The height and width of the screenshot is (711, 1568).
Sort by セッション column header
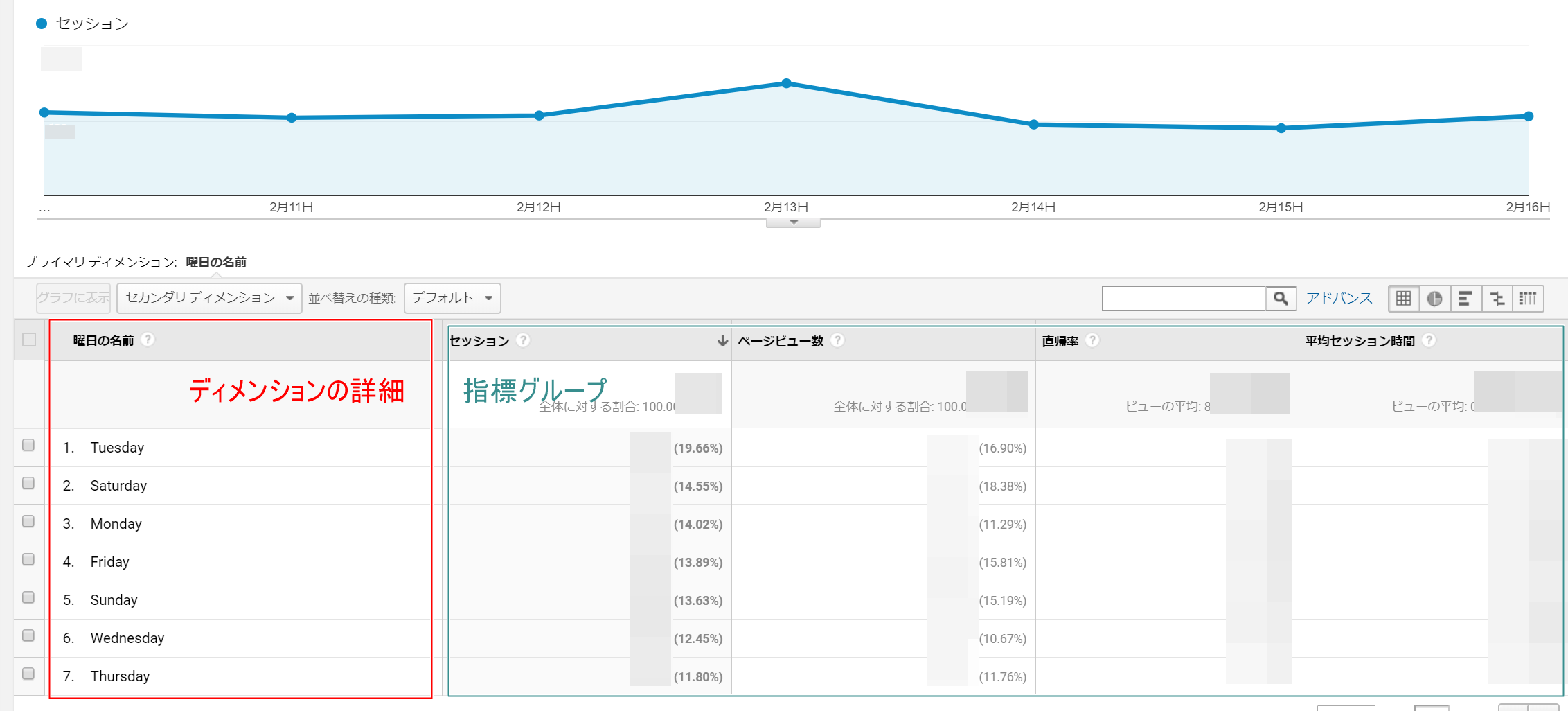[479, 341]
